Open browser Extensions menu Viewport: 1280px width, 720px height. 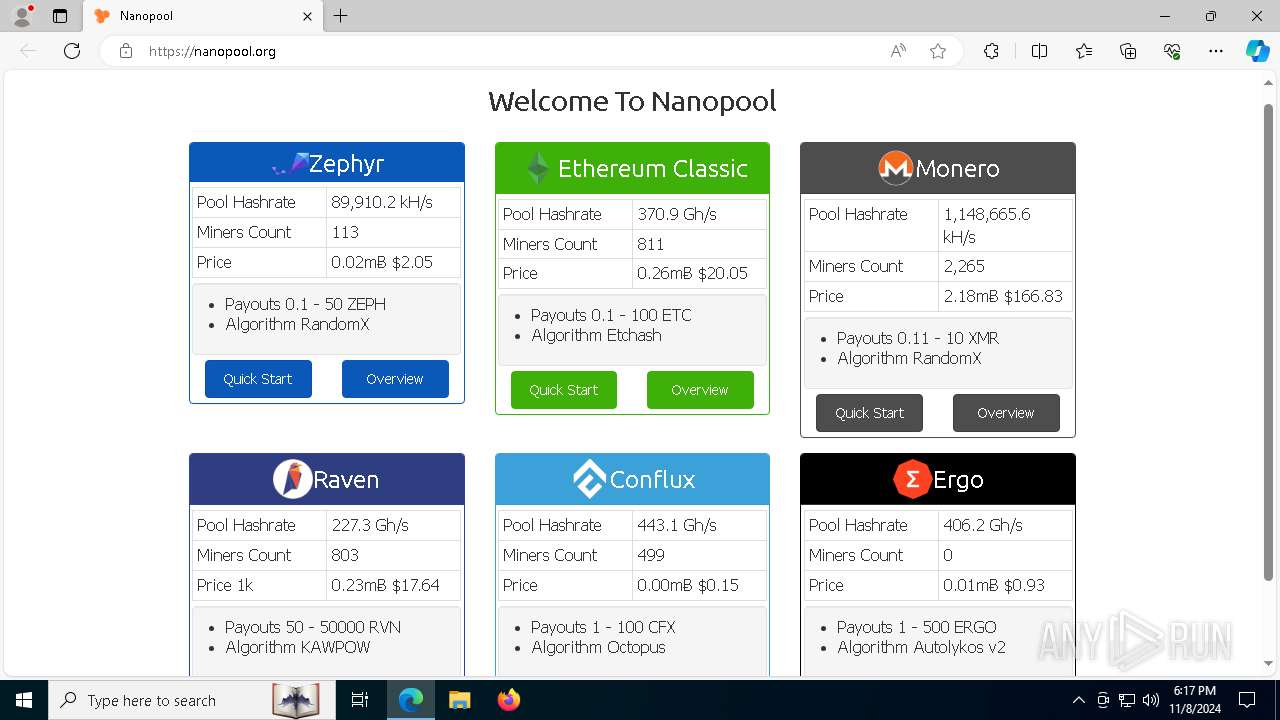coord(991,51)
